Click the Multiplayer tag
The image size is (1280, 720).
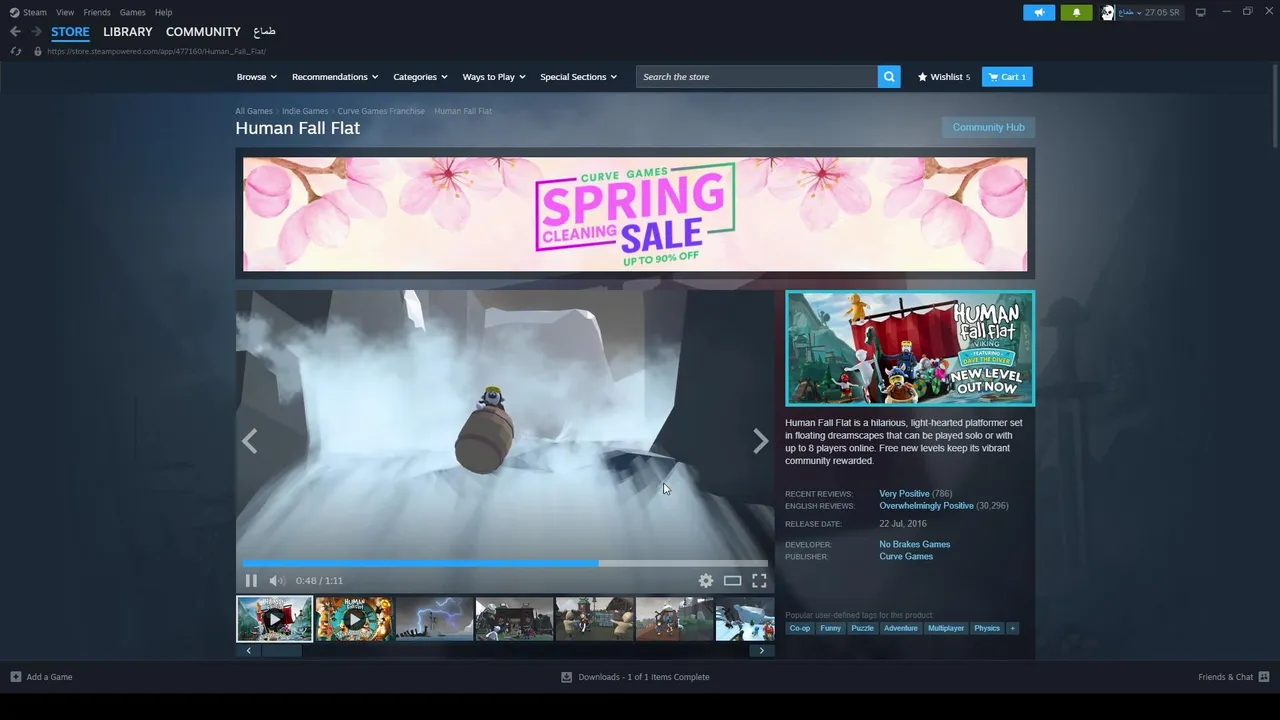pyautogui.click(x=945, y=628)
